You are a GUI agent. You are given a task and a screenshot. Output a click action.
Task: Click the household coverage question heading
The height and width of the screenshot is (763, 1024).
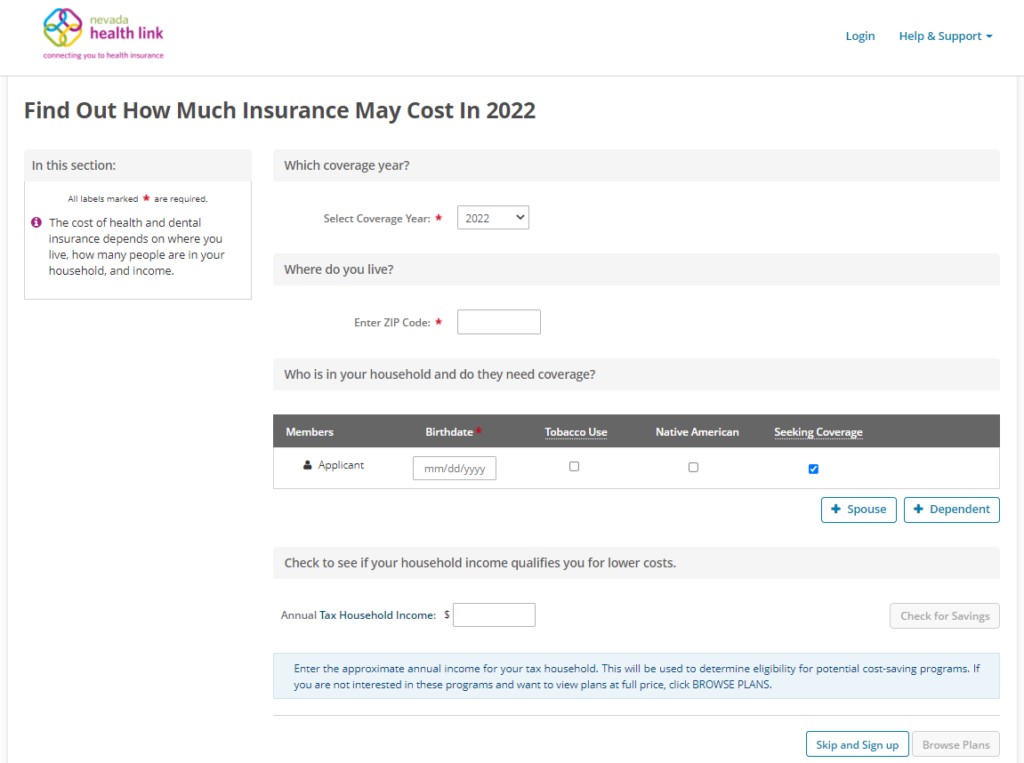(440, 374)
